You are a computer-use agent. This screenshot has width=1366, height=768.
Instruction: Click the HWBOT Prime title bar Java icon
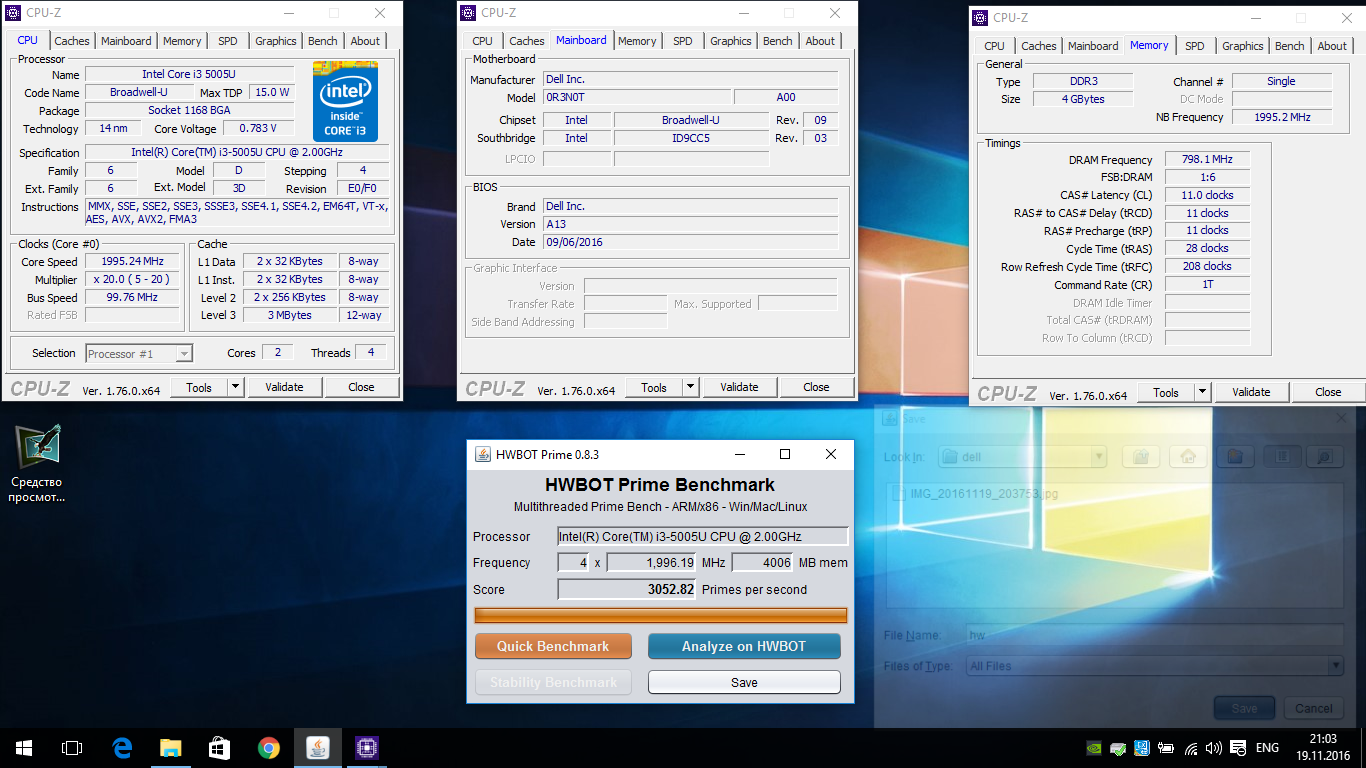coord(482,454)
